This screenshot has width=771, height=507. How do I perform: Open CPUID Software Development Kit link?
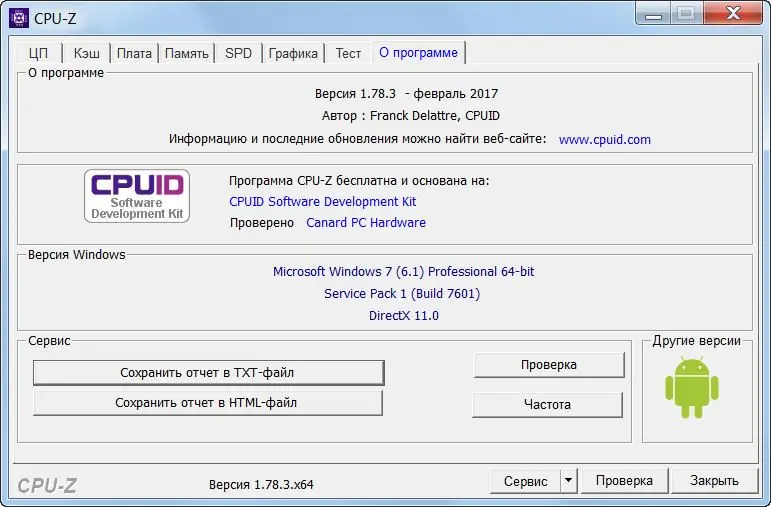[323, 202]
